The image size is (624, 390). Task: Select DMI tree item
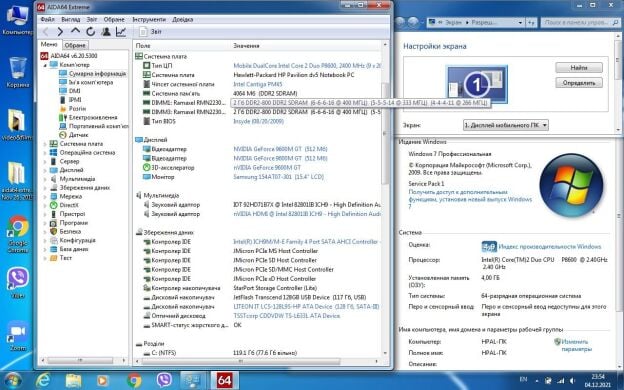point(70,91)
